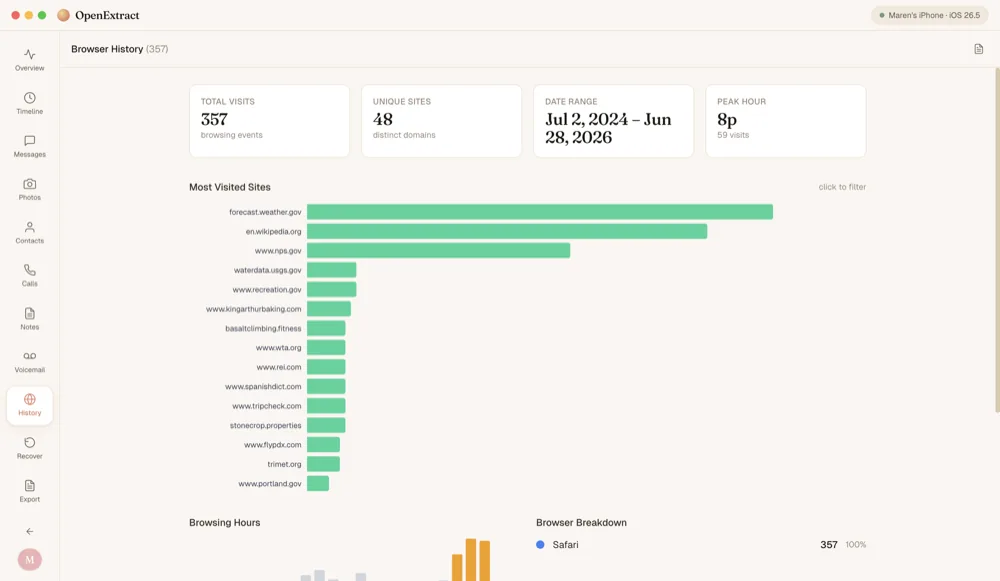
Task: Click the Safari blue legend dot
Action: tap(540, 545)
